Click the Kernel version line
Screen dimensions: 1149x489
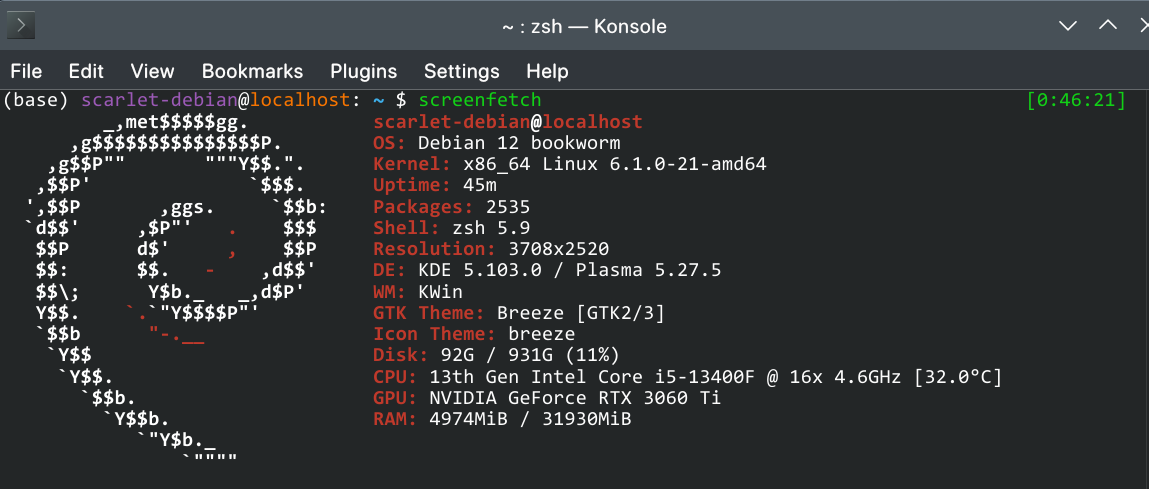[569, 164]
